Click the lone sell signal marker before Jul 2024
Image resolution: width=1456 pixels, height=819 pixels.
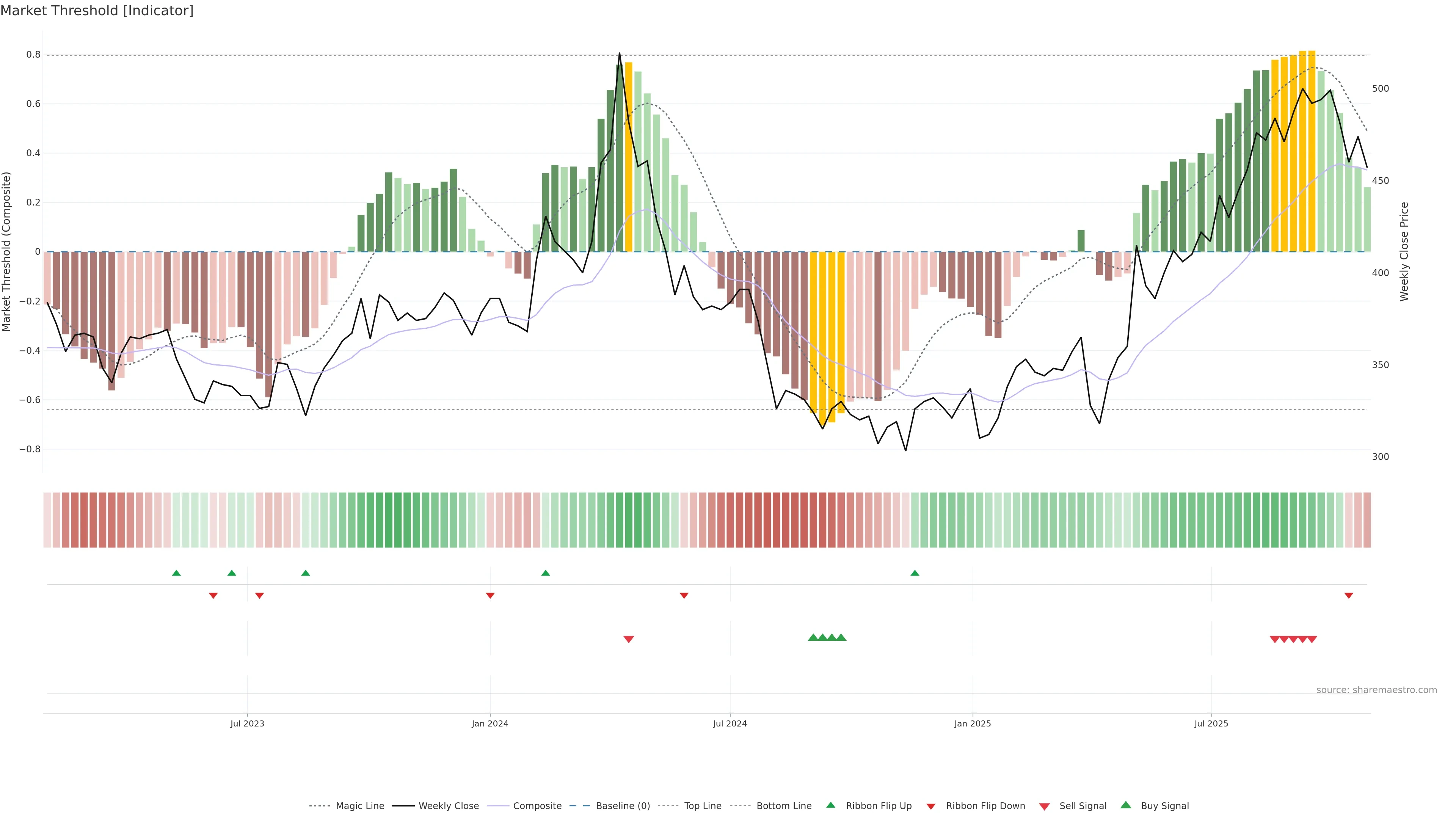point(629,639)
